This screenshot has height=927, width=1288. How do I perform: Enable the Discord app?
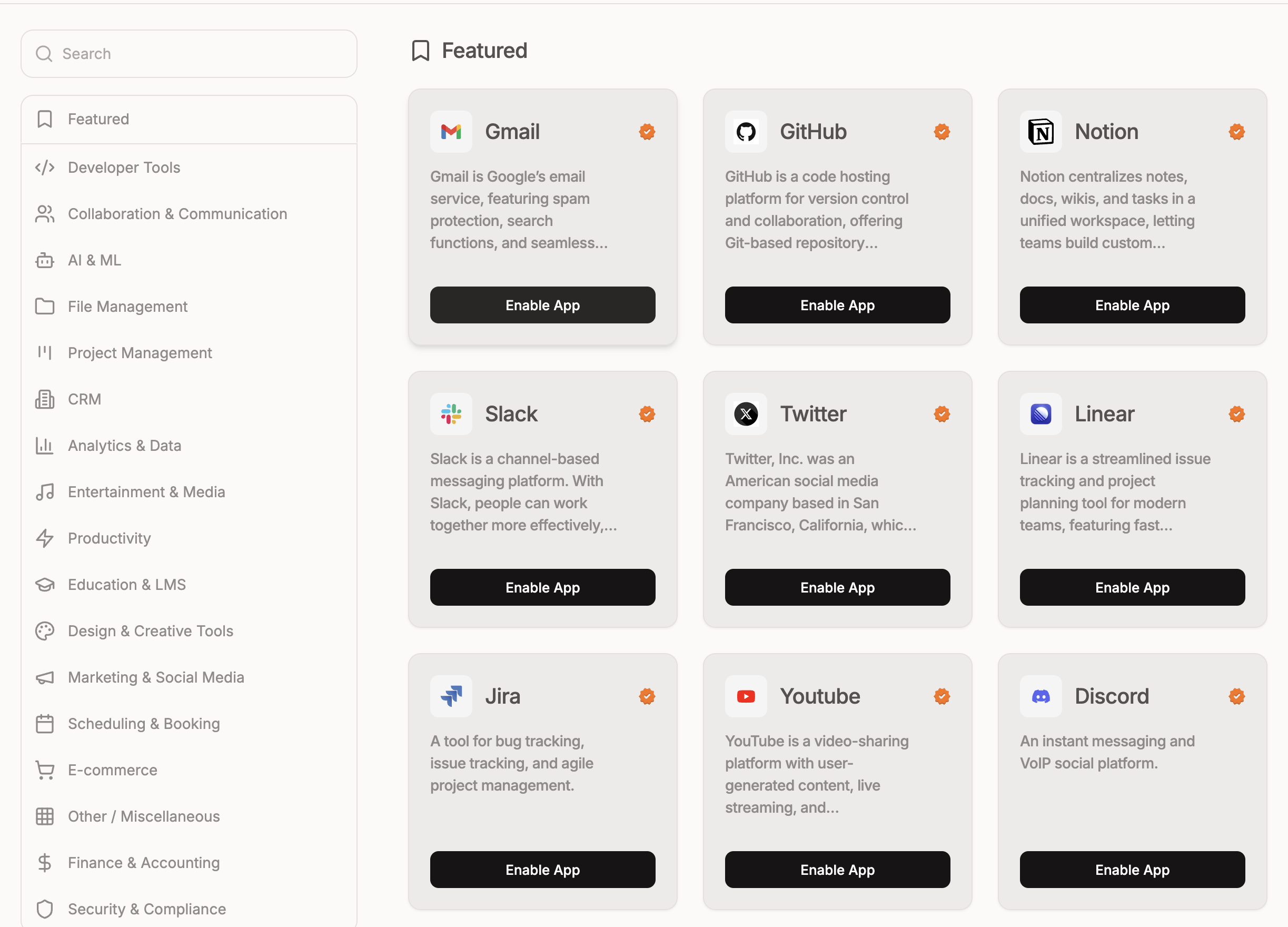(1132, 870)
